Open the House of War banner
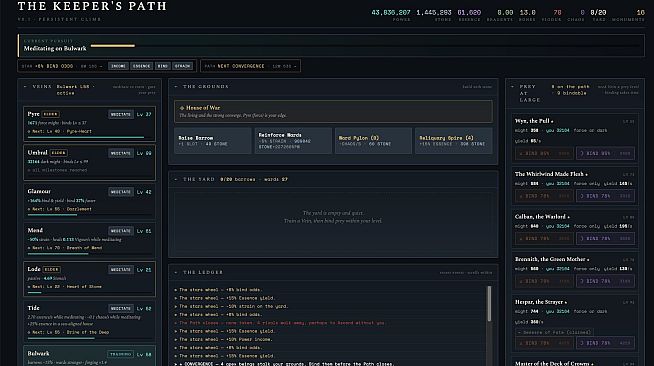This screenshot has width=654, height=366. click(x=333, y=111)
